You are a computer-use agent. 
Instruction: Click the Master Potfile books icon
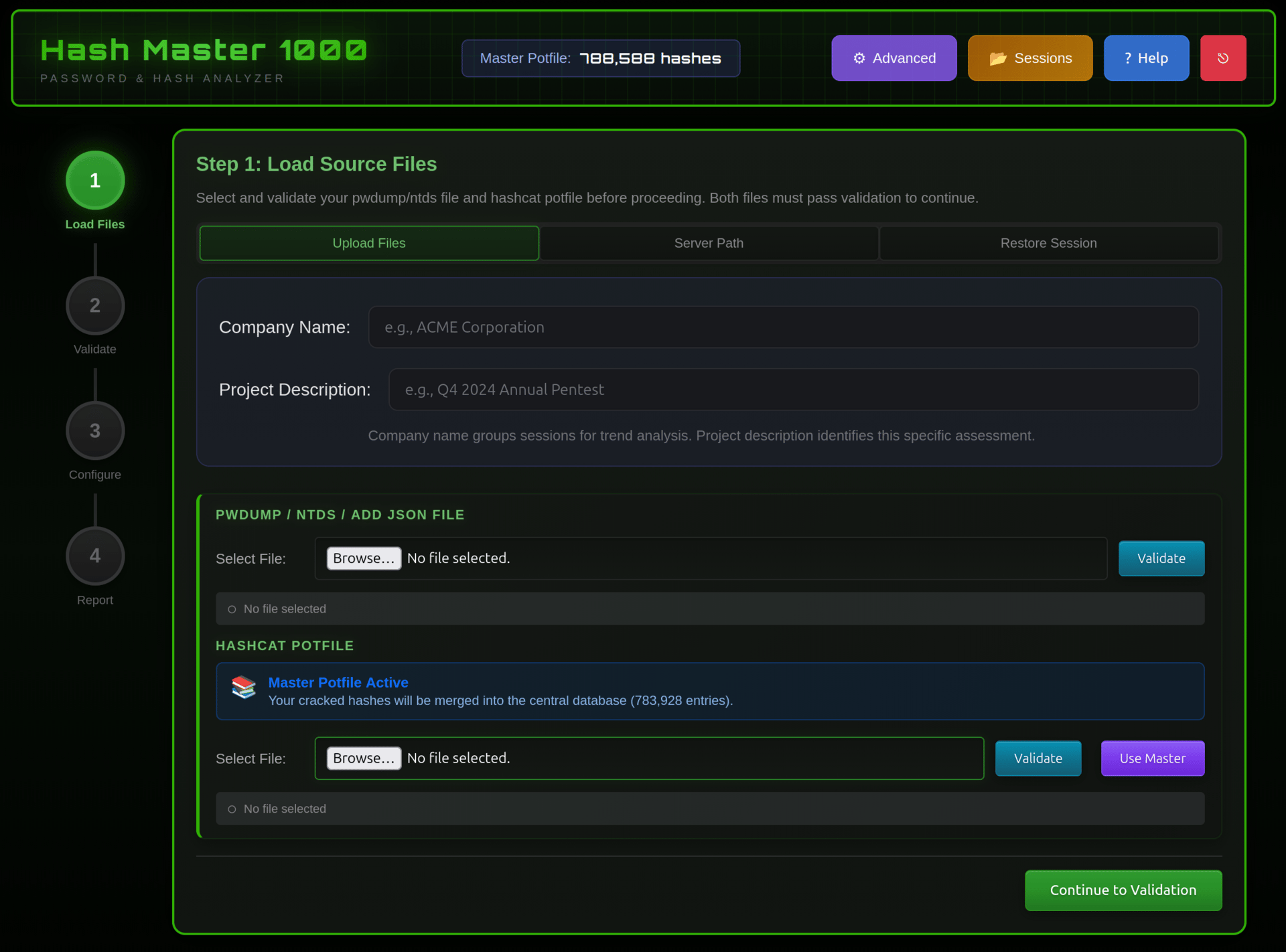click(244, 688)
